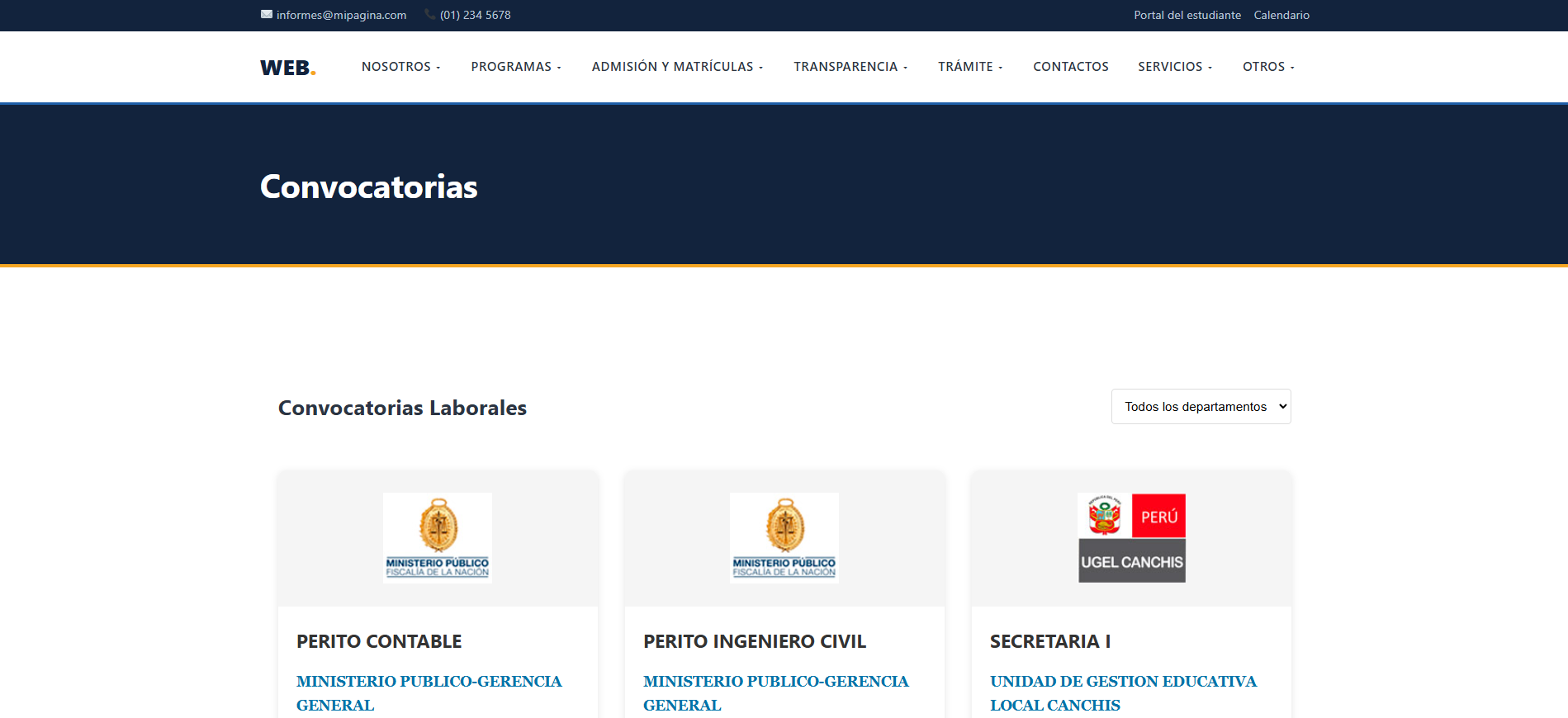Go to CONTACTOS page
Image resolution: width=1568 pixels, height=718 pixels.
tap(1071, 67)
